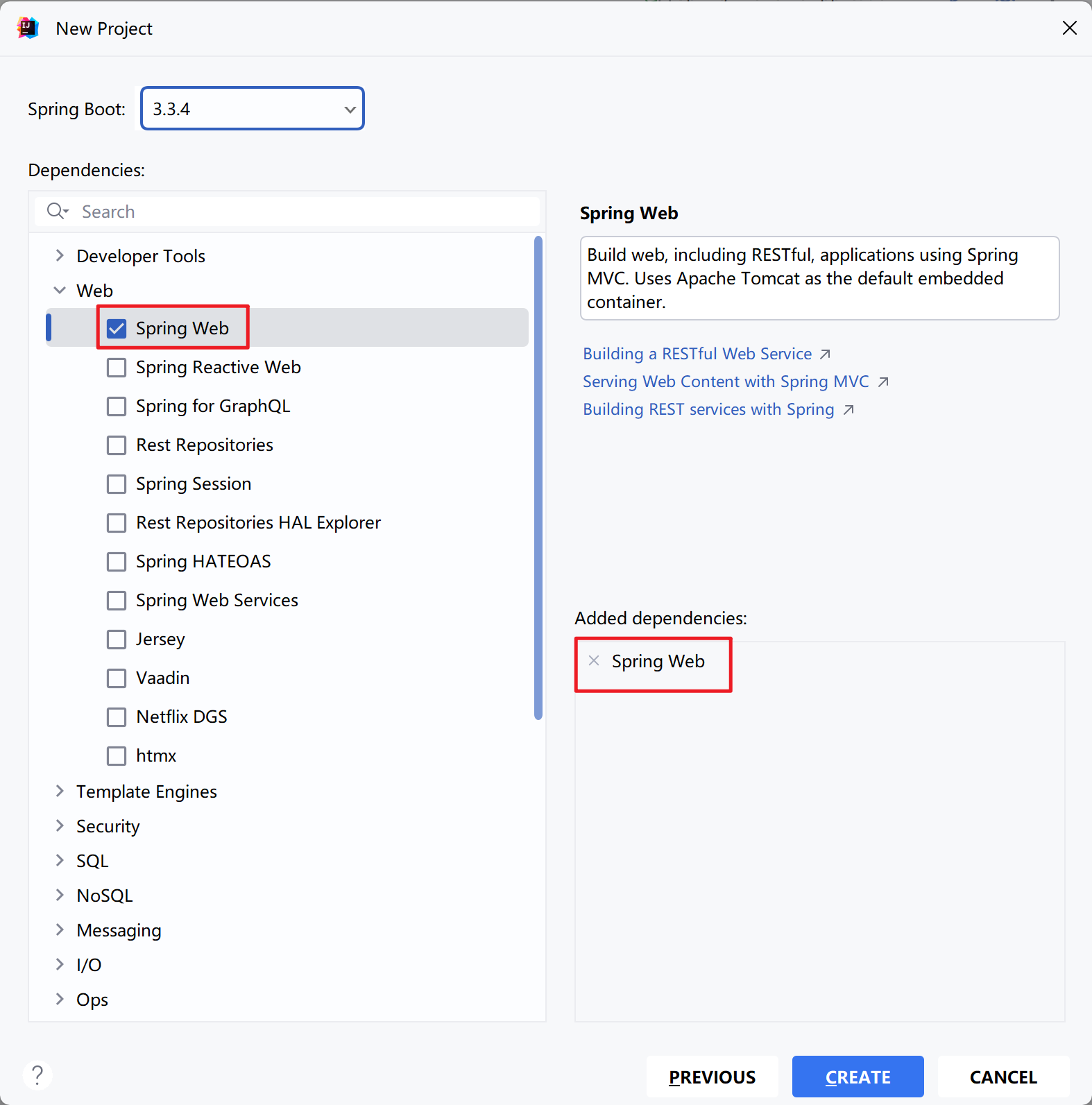This screenshot has width=1092, height=1105.
Task: Click the CREATE button
Action: pyautogui.click(x=858, y=1077)
